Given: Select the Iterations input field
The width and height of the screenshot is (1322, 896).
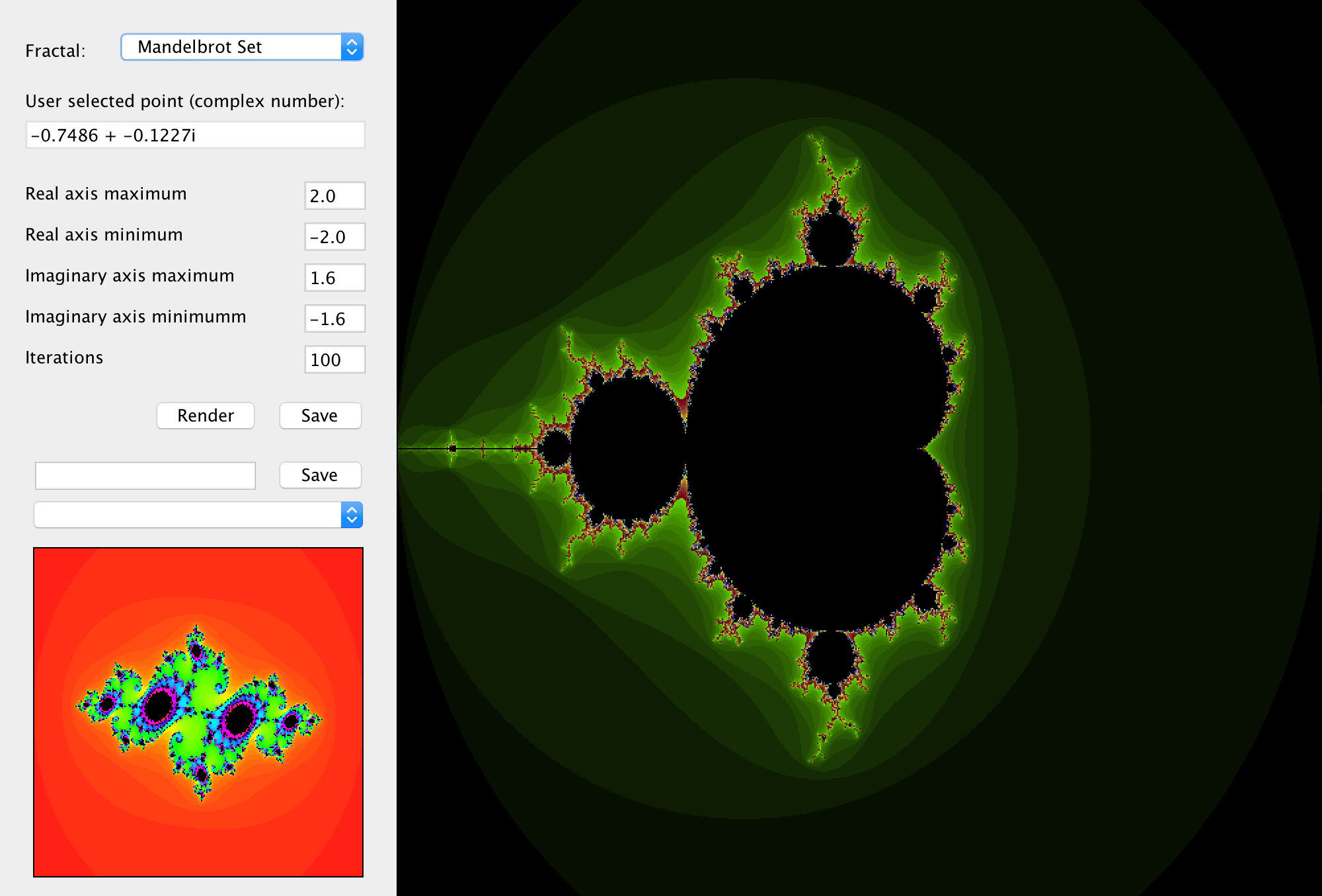Looking at the screenshot, I should pos(334,360).
